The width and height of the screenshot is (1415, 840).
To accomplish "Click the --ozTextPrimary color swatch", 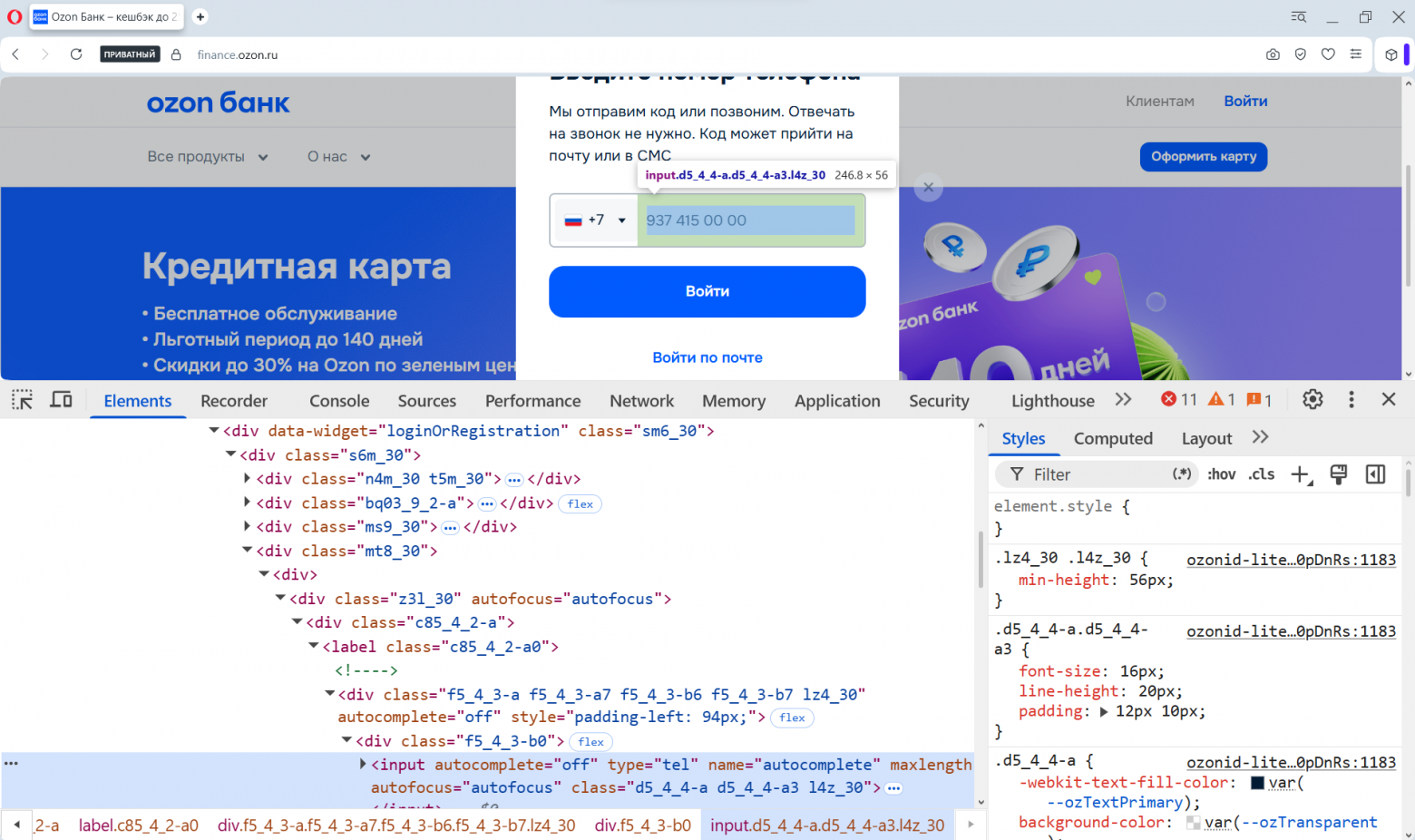I will 1257,783.
